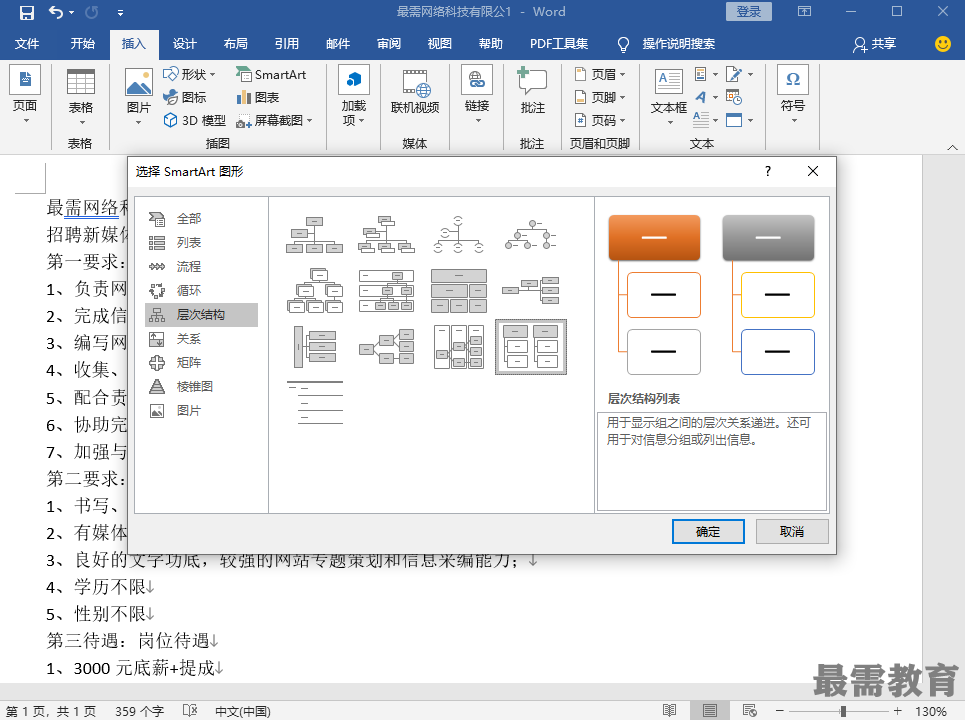Send feedback with the smiley face icon
The height and width of the screenshot is (720, 965).
[942, 44]
